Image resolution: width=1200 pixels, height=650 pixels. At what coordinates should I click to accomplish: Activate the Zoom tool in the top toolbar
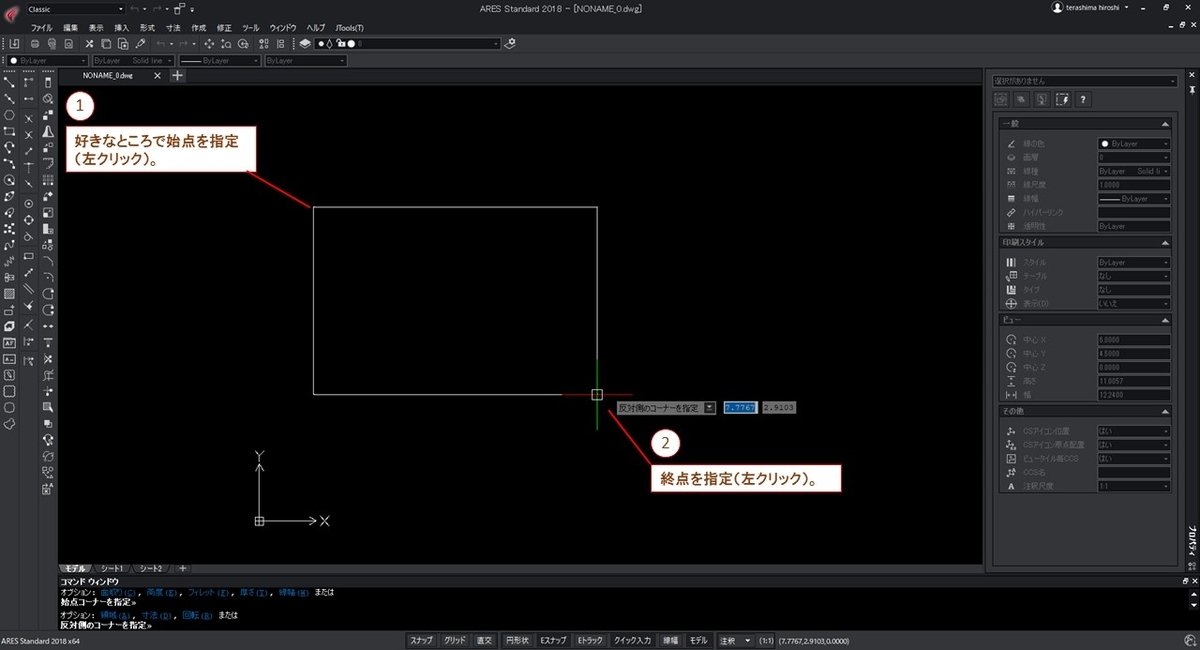click(225, 44)
